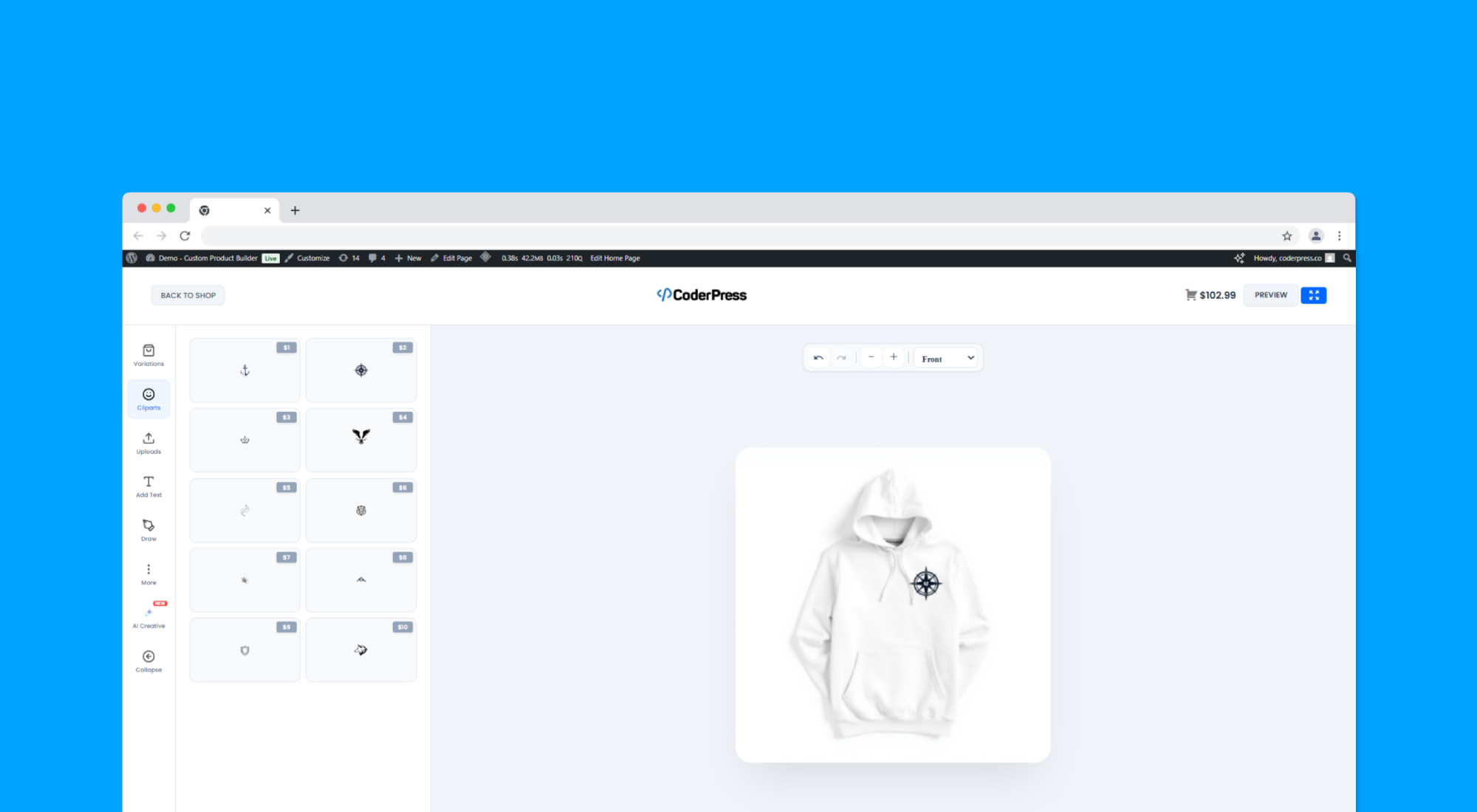
Task: Open the 4 comments admin item
Action: 377,258
